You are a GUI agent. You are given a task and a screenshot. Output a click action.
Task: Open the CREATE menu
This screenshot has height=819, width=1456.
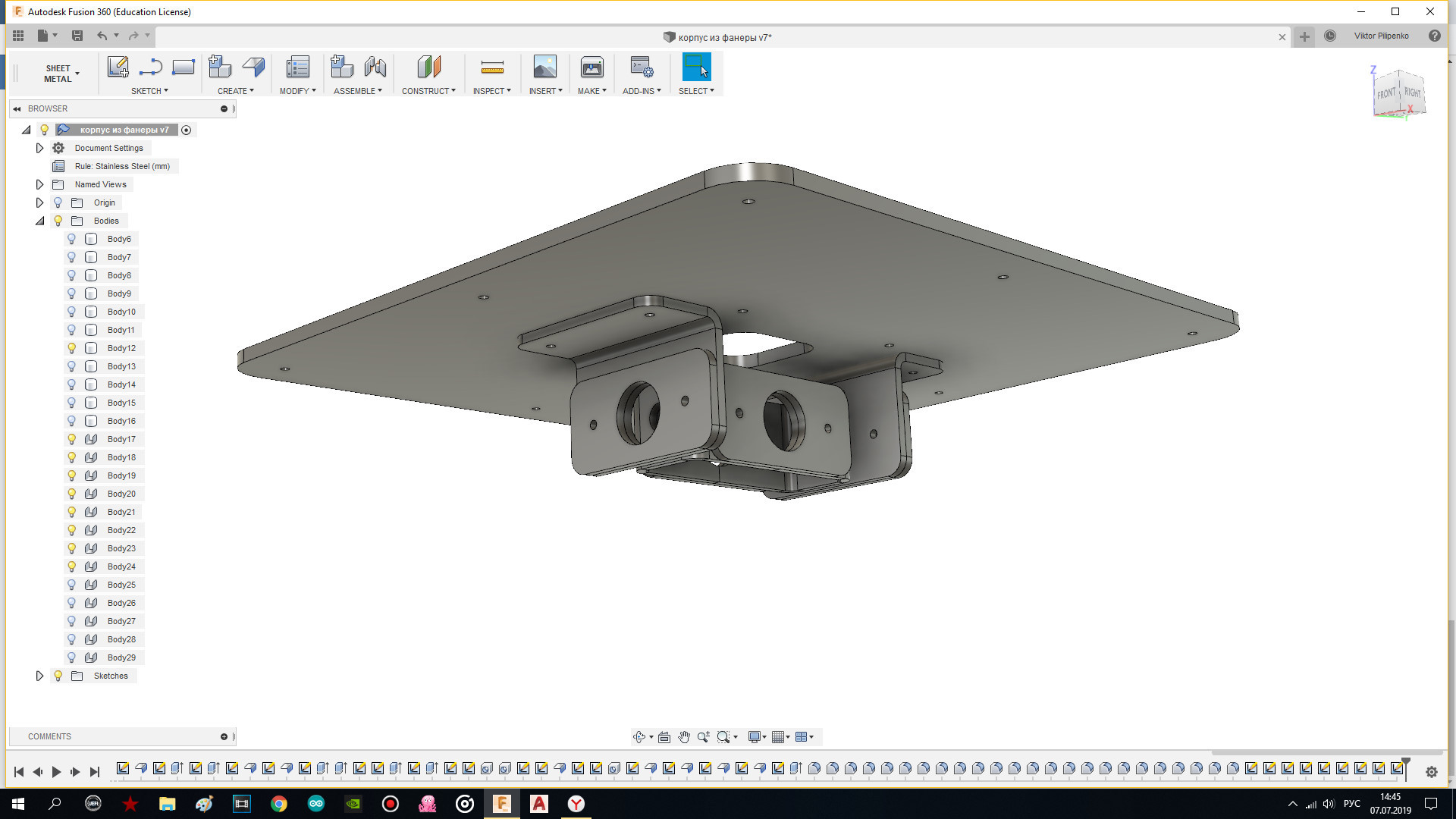click(x=236, y=91)
